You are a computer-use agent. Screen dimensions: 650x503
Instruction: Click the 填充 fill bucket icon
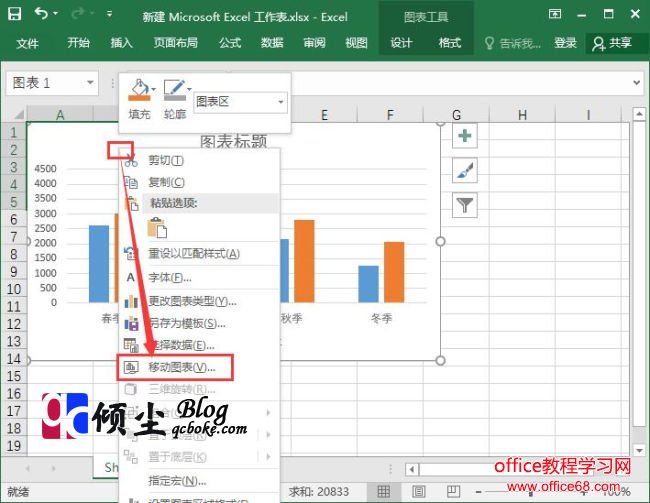click(x=139, y=90)
